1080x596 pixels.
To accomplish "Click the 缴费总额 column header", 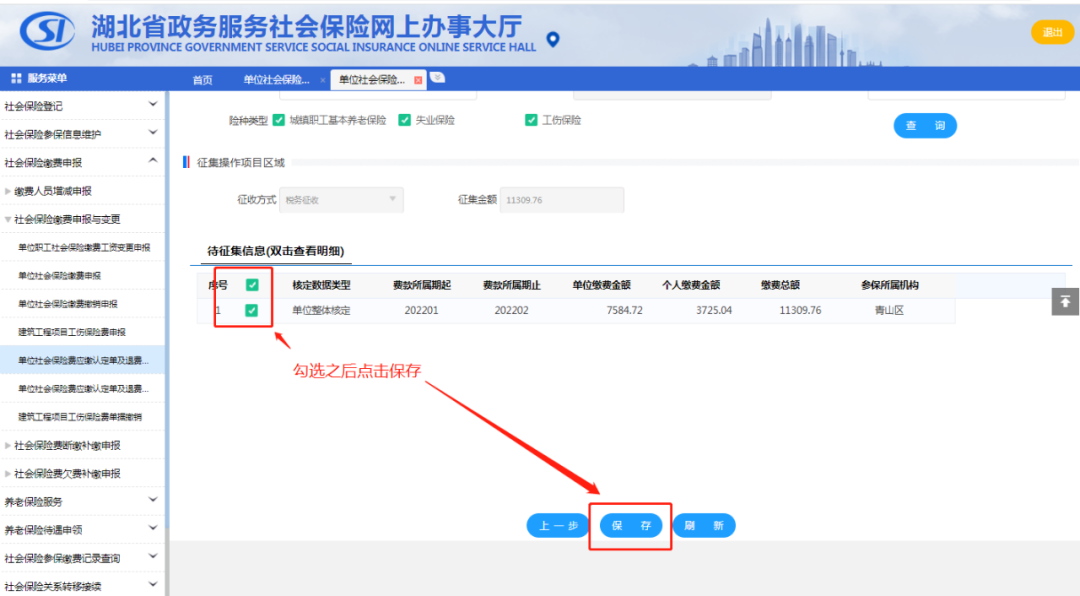I will [x=780, y=285].
